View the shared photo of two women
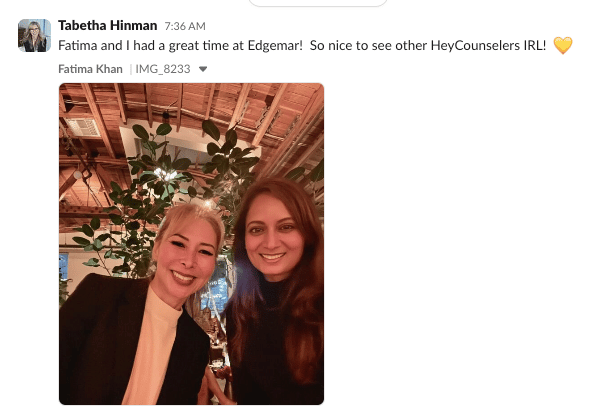Screen dimensions: 612x413 coord(191,244)
